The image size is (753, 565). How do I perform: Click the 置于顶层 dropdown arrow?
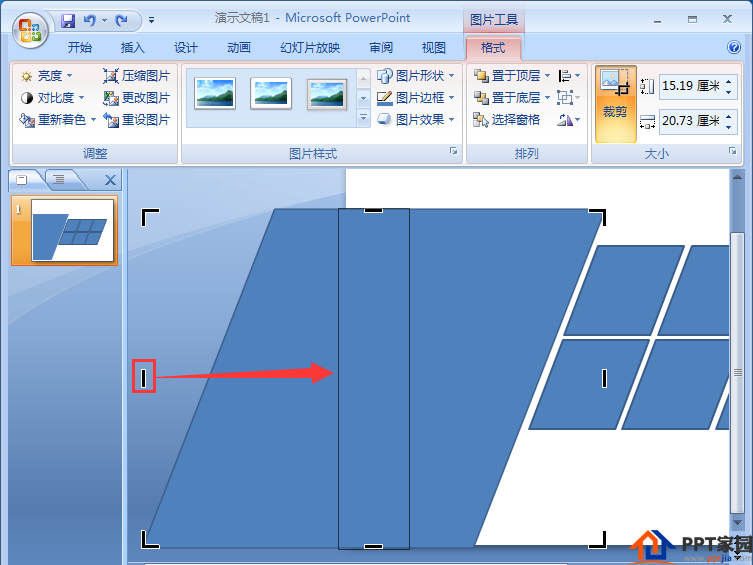(547, 76)
